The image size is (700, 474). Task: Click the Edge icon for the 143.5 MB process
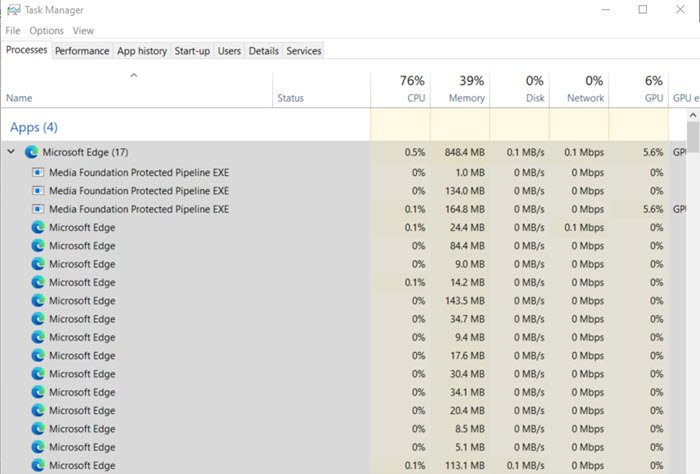(38, 300)
